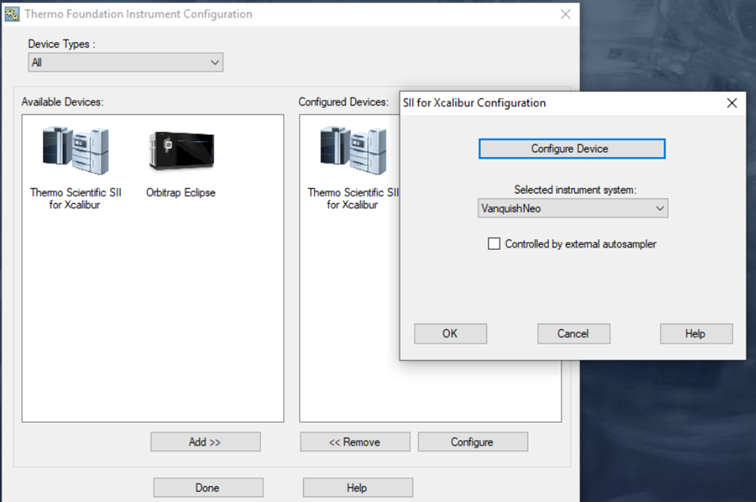
Task: Enable Controlled by external autosampler checkbox
Action: coord(494,244)
